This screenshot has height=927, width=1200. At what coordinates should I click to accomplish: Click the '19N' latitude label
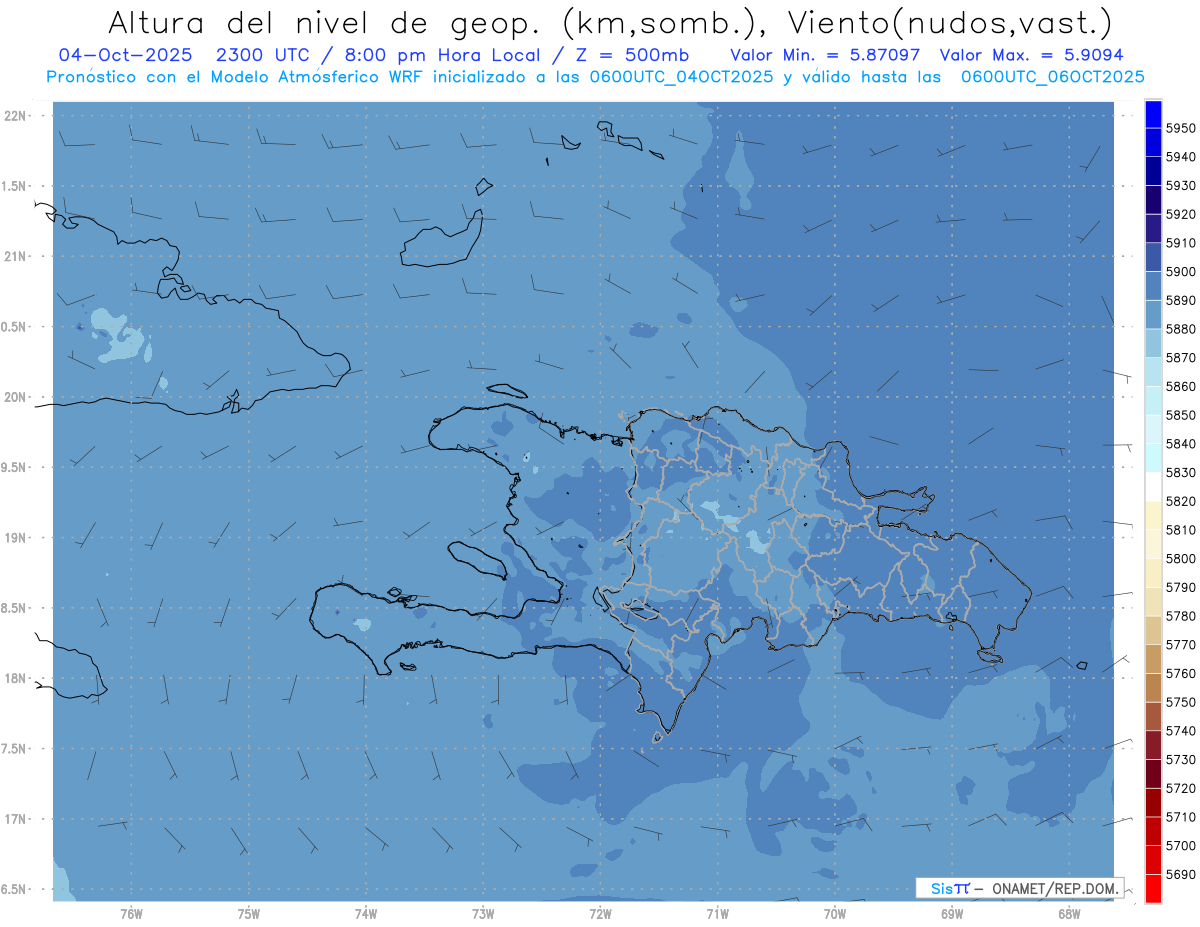pos(15,537)
